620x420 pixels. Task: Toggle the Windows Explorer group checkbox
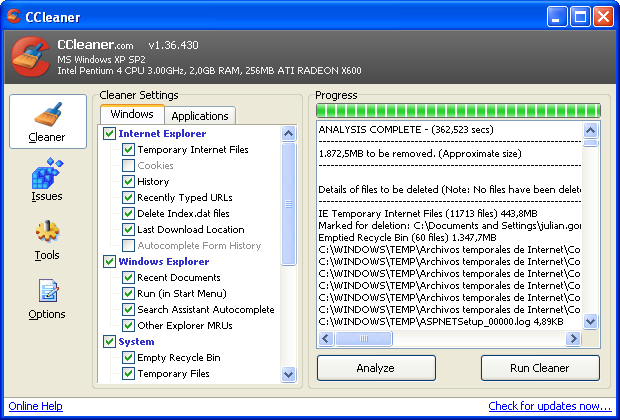tap(109, 262)
